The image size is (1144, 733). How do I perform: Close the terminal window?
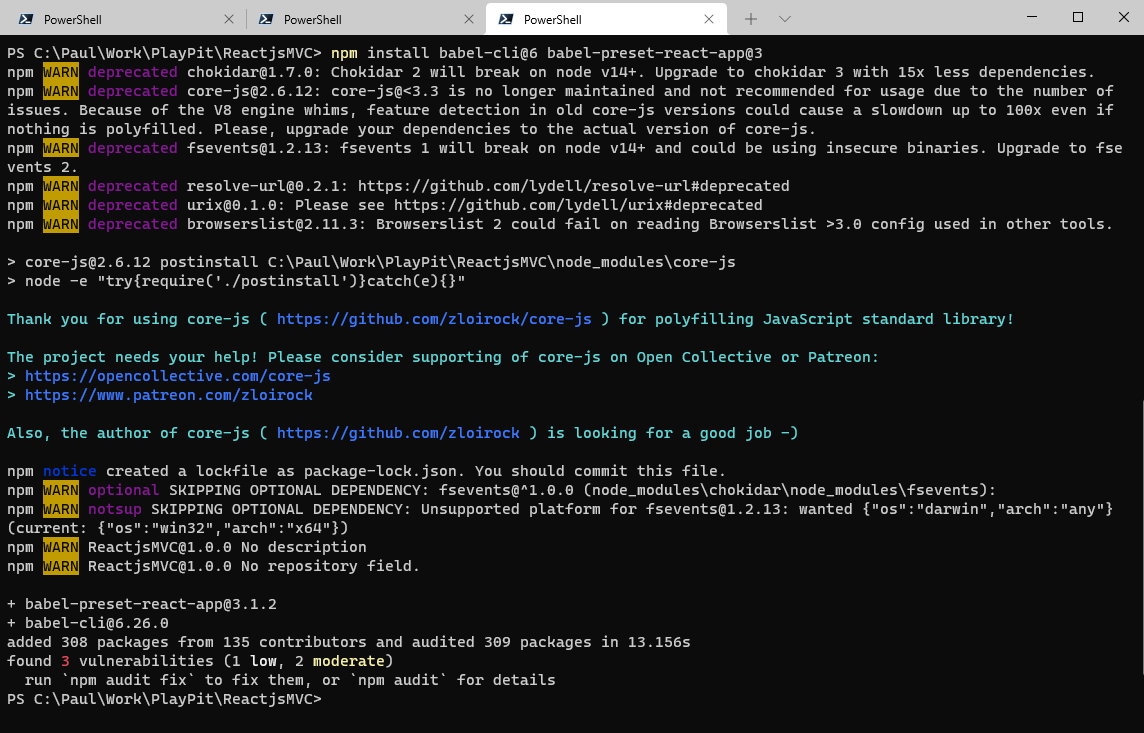tap(1124, 17)
